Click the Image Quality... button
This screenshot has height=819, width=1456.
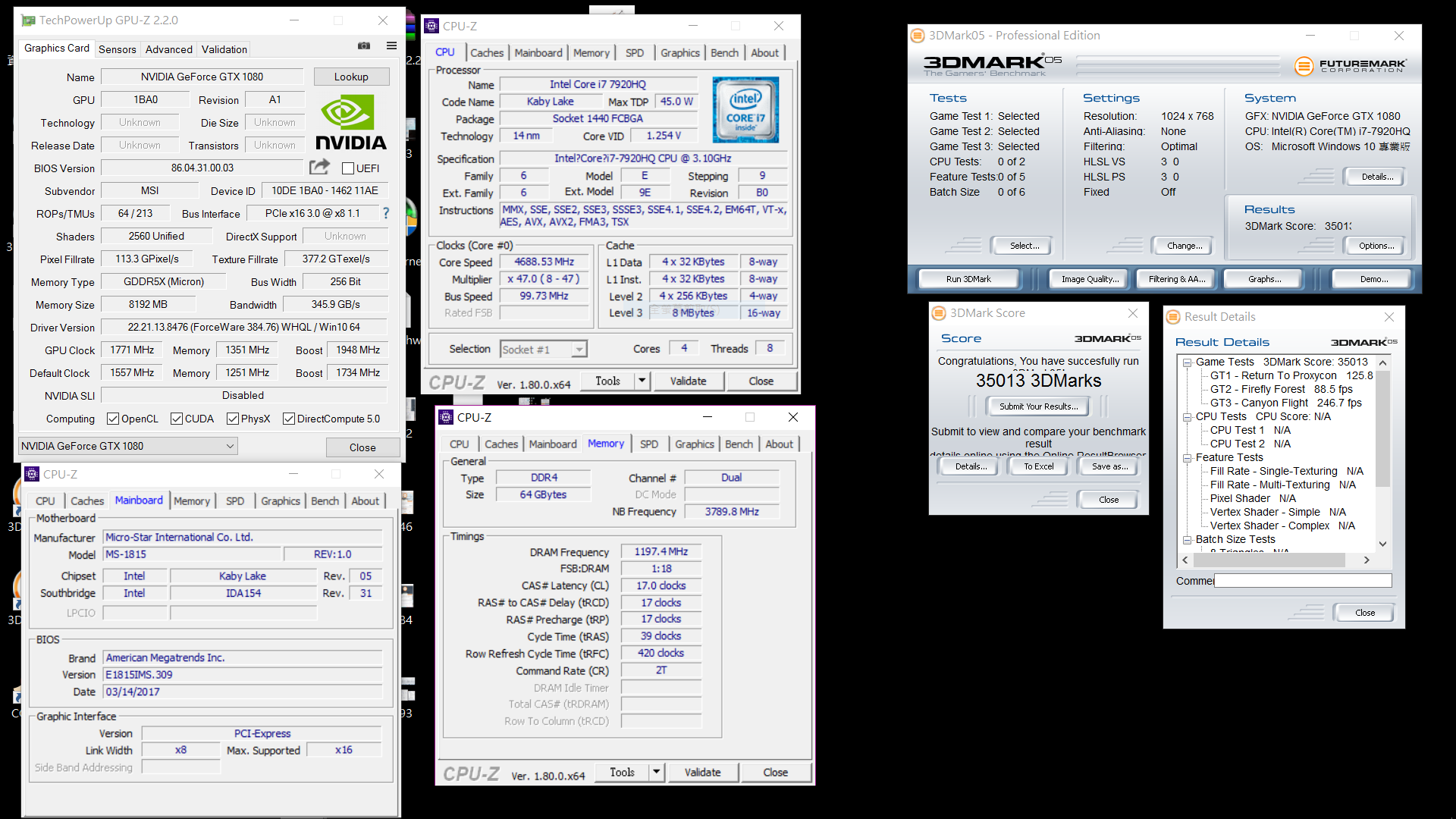tap(1090, 279)
